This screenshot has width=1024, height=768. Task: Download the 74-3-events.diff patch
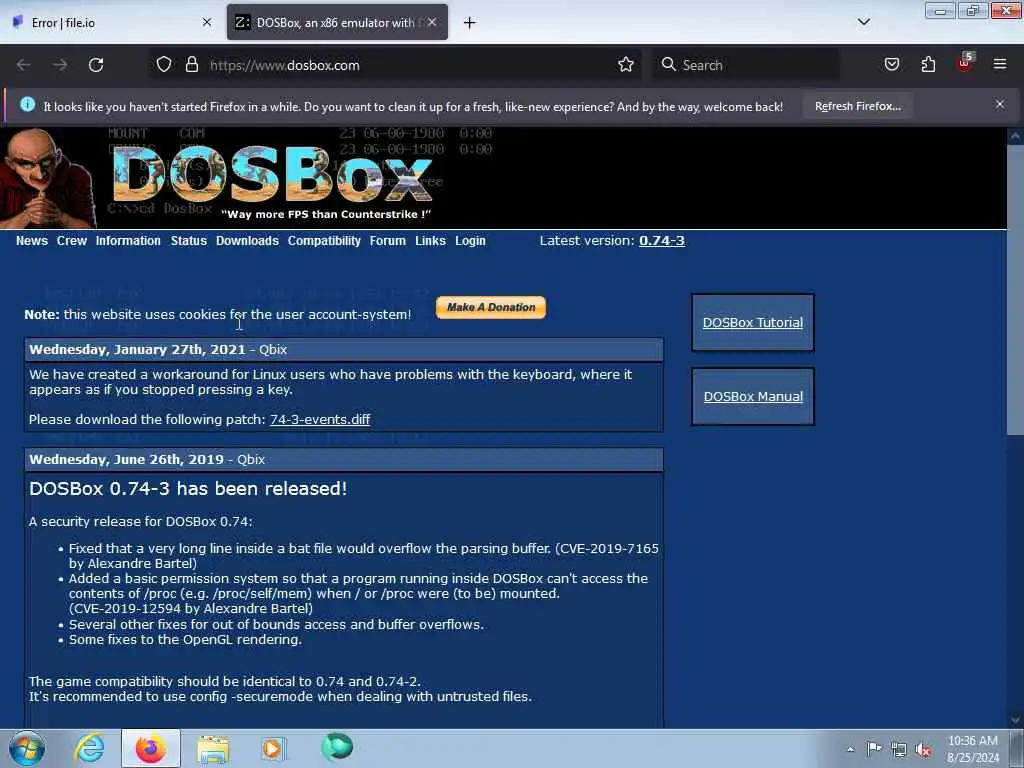click(x=320, y=420)
